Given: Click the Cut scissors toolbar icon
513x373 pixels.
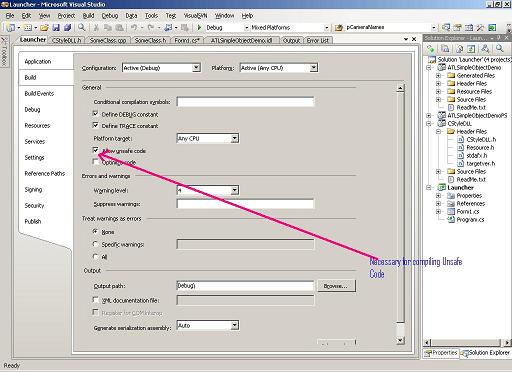Looking at the screenshot, I should pos(96,28).
